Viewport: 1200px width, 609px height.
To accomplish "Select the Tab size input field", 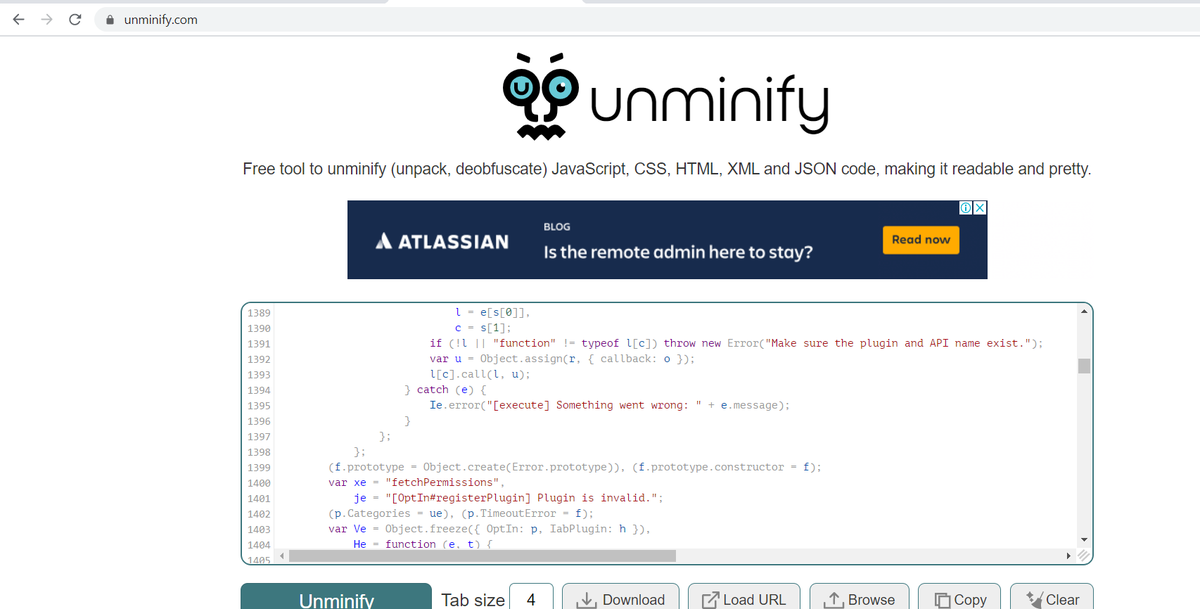I will click(x=531, y=598).
